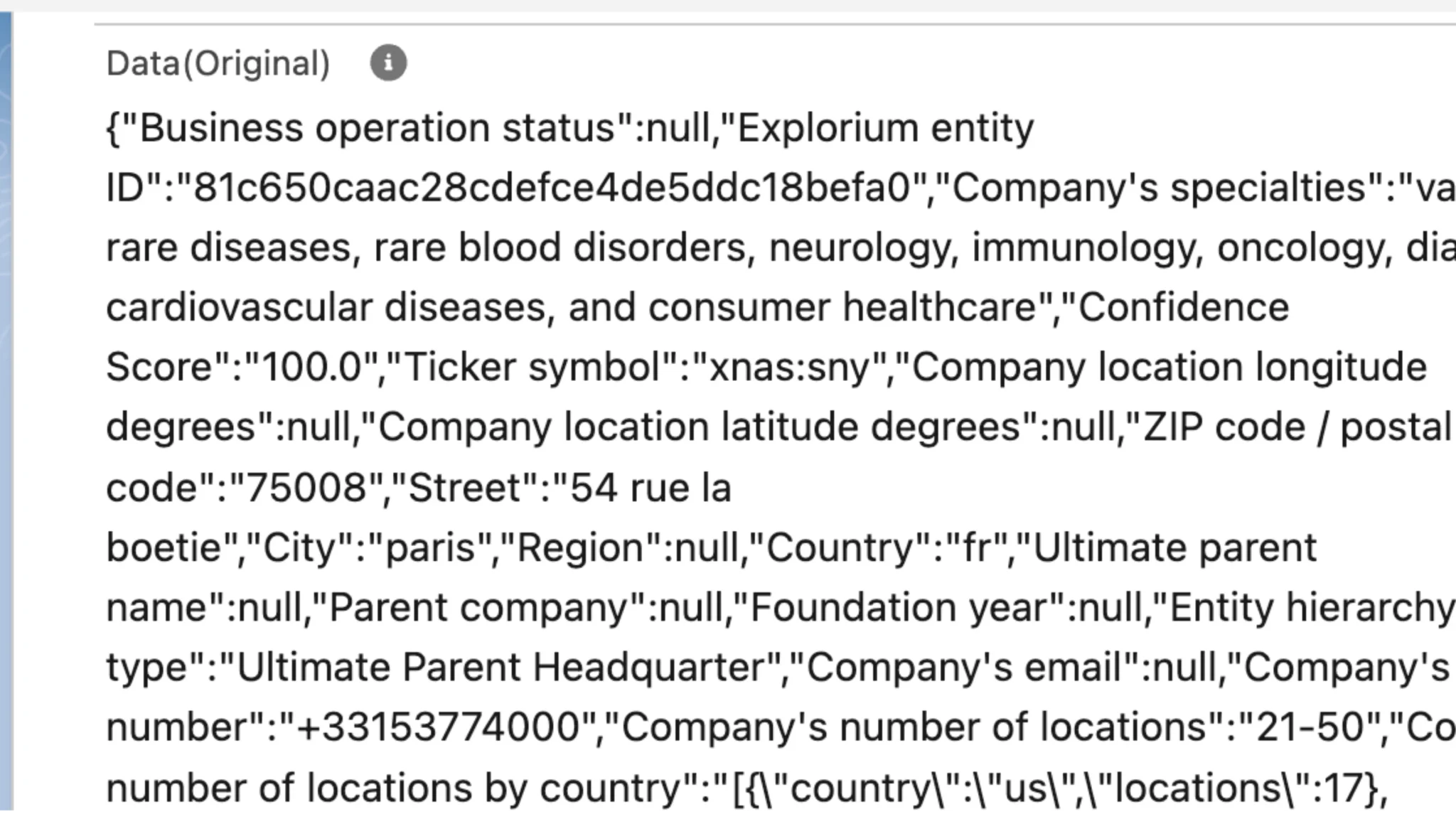Select the City value "paris"
Screen dimensions: 1456x819
coord(434,546)
